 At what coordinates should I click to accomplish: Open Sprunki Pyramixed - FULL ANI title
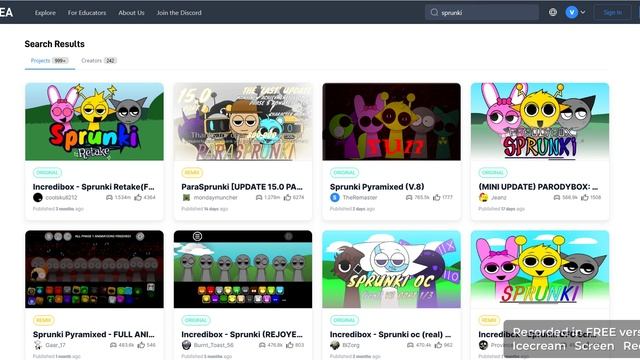pos(94,335)
